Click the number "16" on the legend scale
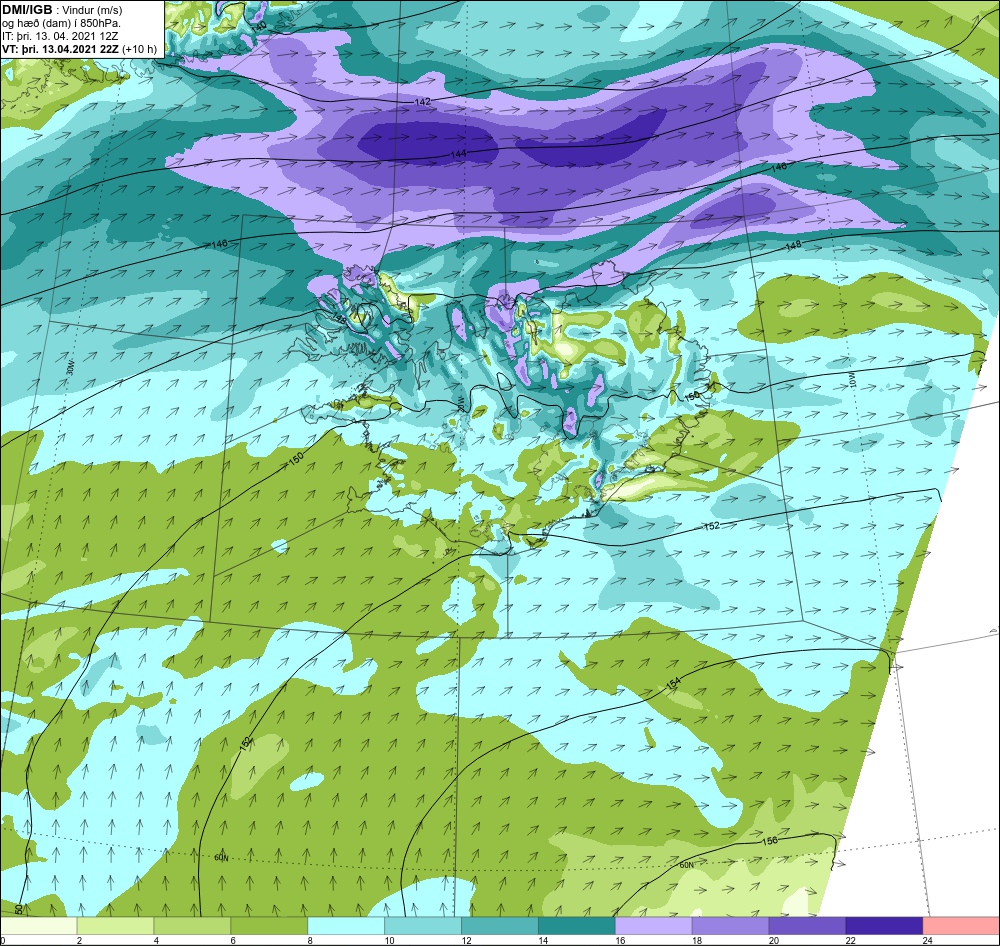 coord(620,940)
